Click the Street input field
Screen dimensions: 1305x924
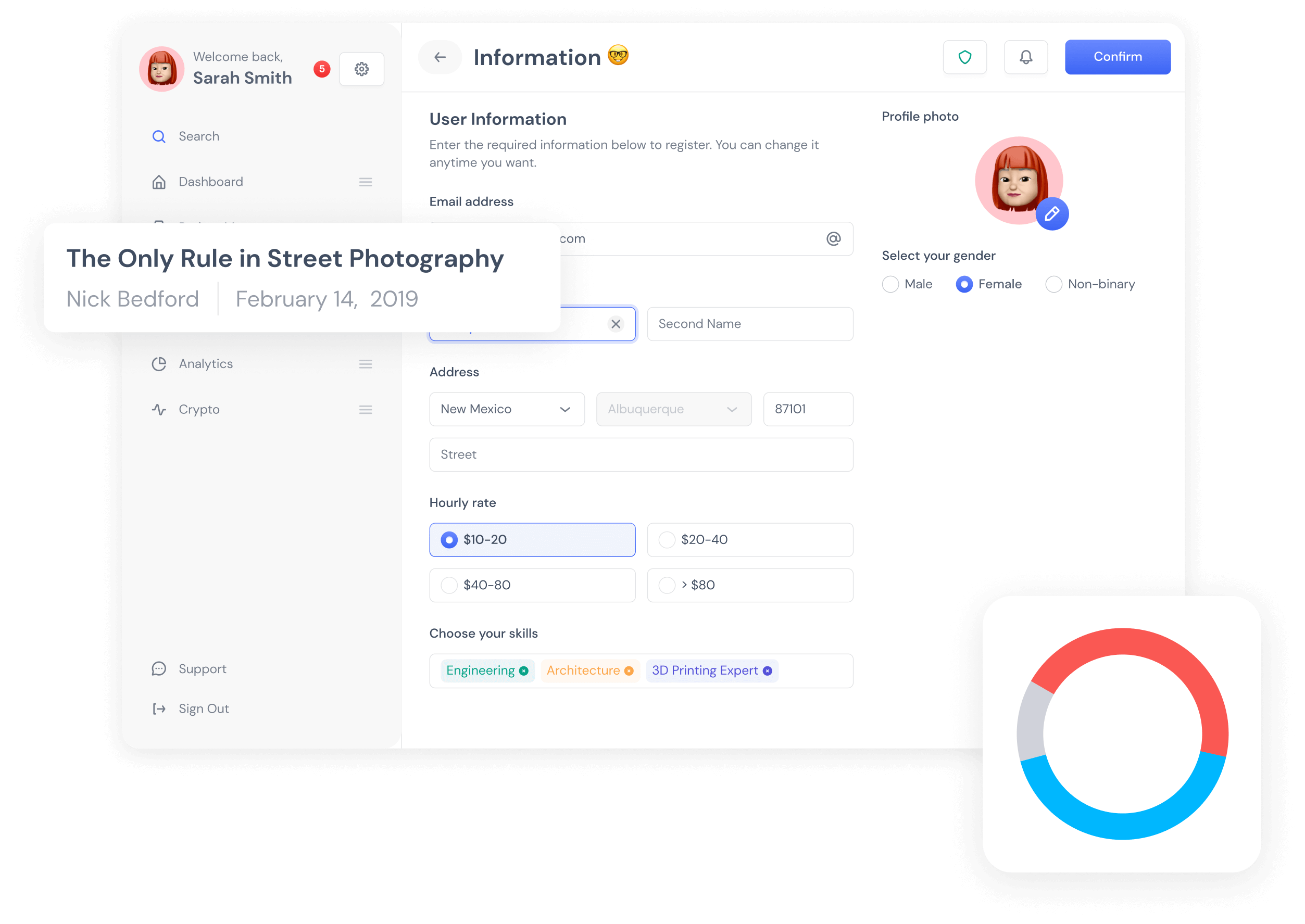click(x=641, y=454)
